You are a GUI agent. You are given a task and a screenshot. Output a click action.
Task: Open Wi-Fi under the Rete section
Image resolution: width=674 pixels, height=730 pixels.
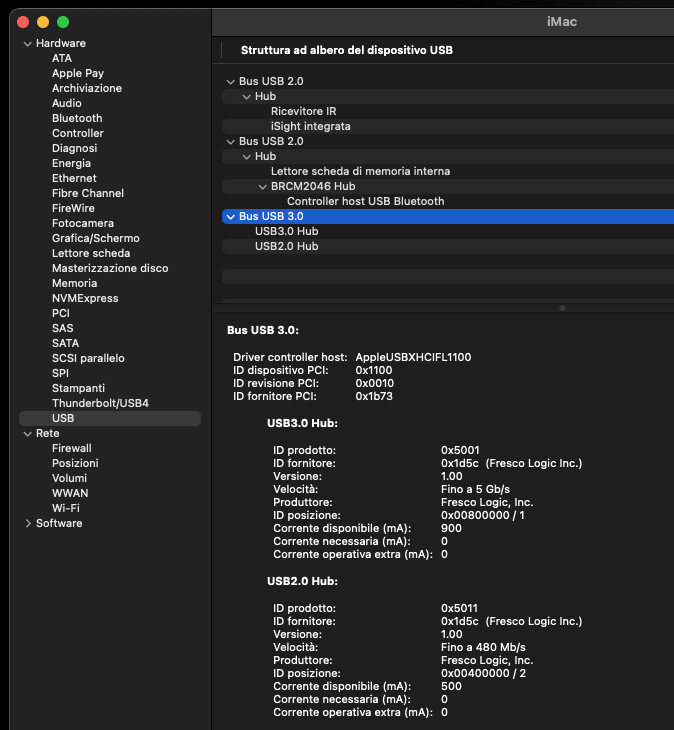point(66,508)
